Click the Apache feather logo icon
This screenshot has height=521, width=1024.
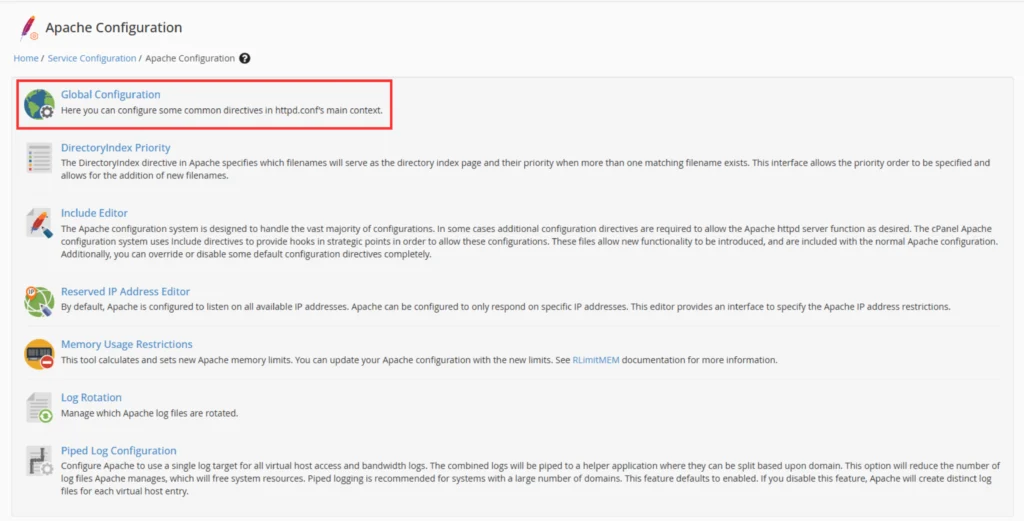click(x=28, y=28)
